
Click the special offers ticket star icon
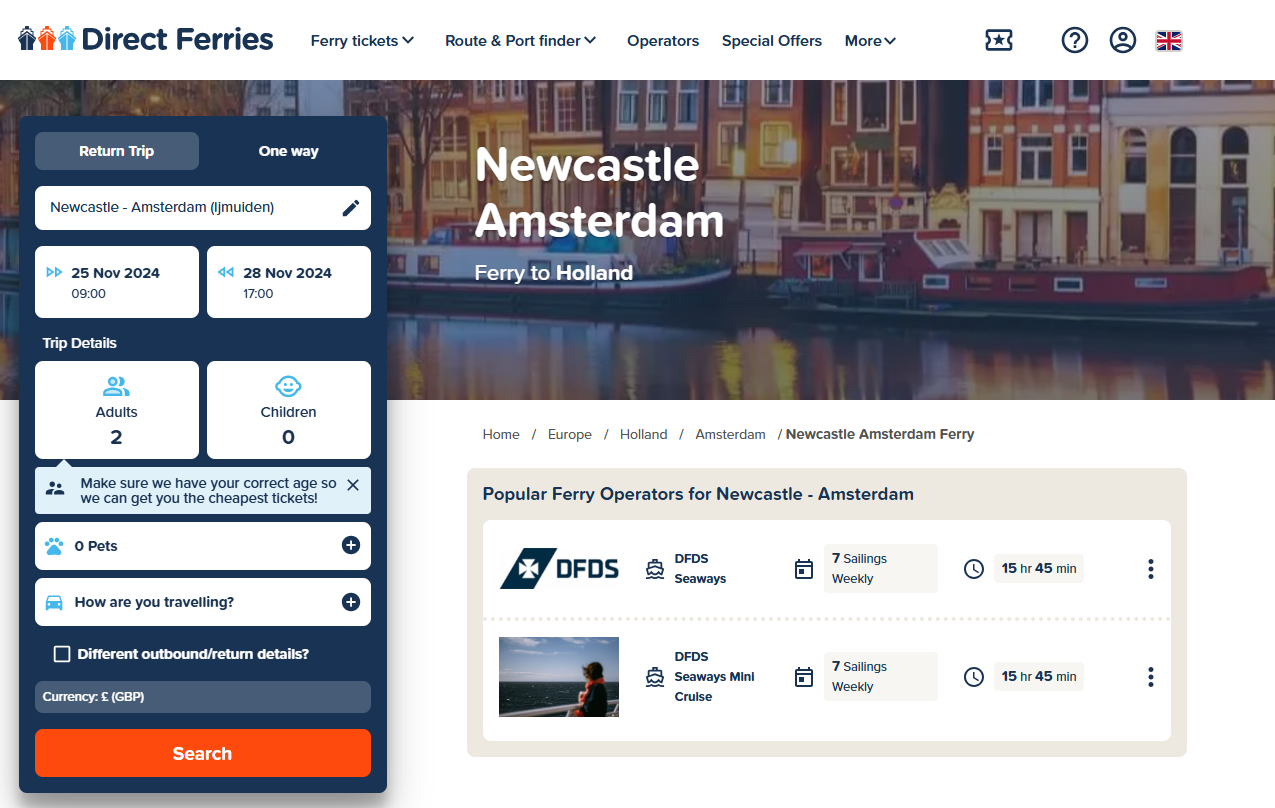pyautogui.click(x=998, y=40)
